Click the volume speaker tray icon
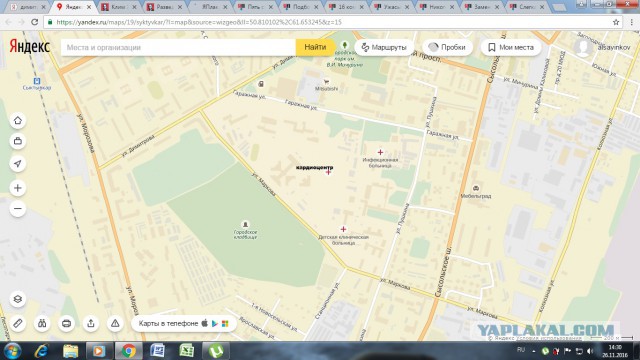This screenshot has width=640, height=360. click(590, 351)
